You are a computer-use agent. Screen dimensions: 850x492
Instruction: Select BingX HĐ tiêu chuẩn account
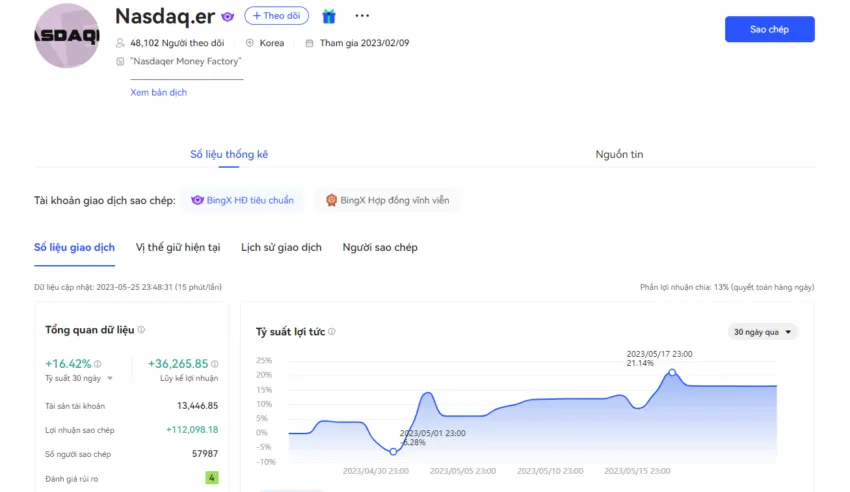pyautogui.click(x=242, y=200)
